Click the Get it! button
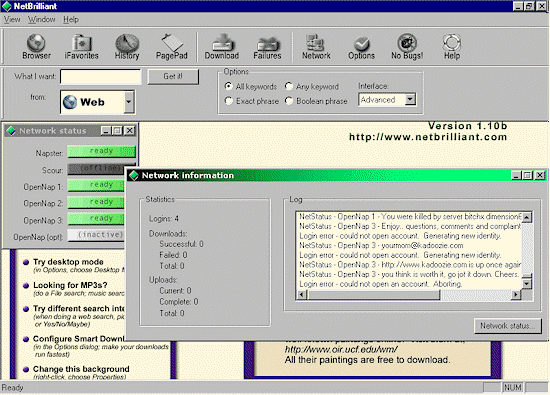 click(x=173, y=76)
